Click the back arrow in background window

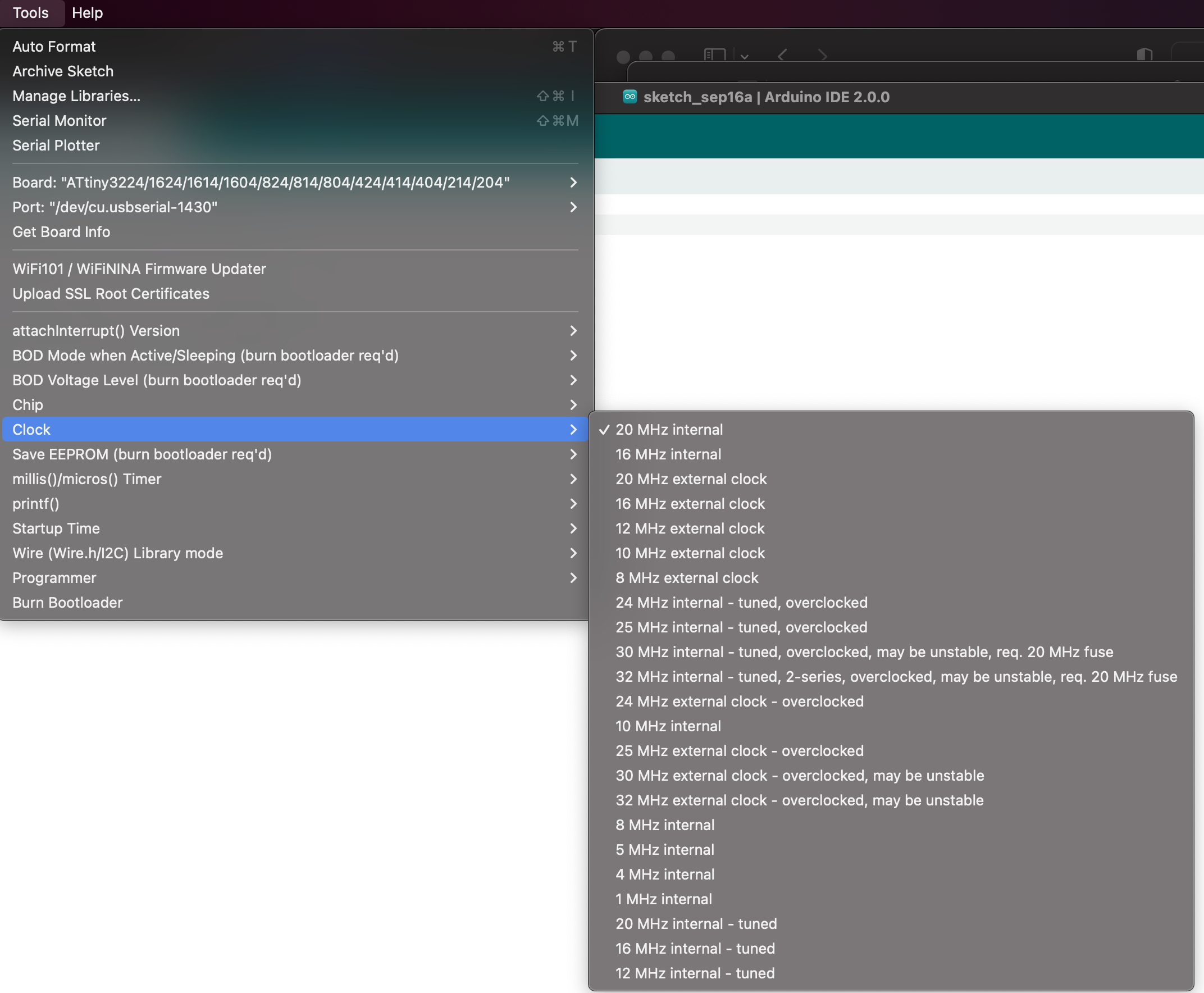coord(782,55)
